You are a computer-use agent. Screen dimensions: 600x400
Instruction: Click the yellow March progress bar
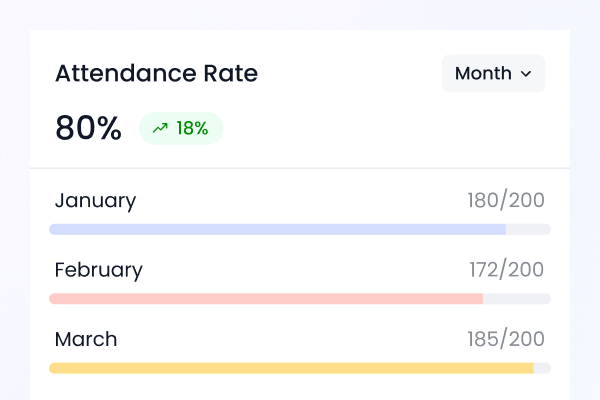291,368
